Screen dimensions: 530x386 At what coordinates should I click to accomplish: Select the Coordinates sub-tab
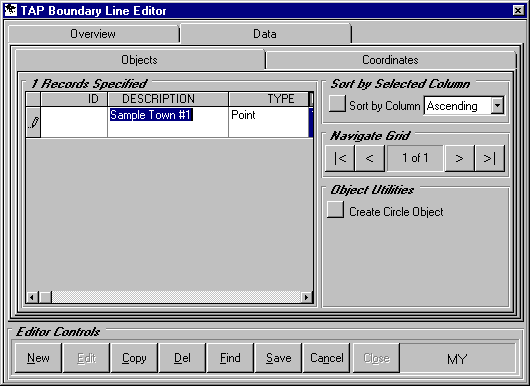[x=391, y=60]
